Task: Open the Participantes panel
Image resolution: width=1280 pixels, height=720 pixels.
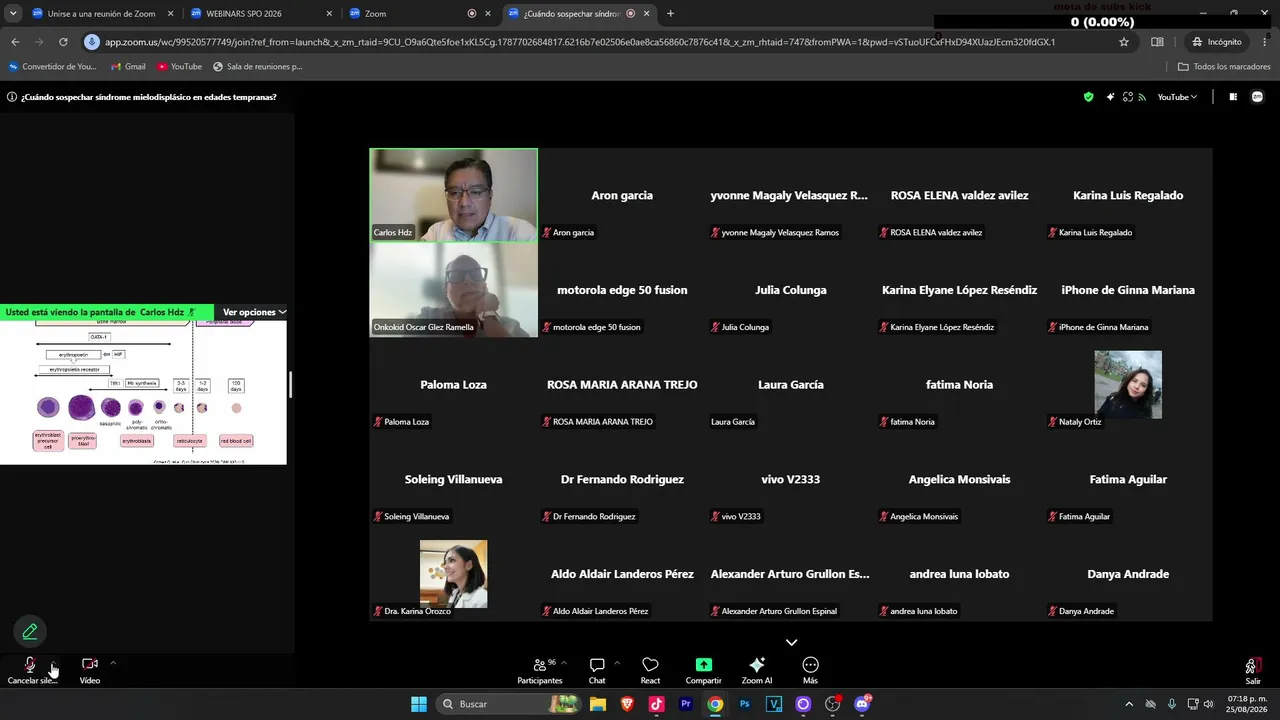Action: click(x=540, y=670)
